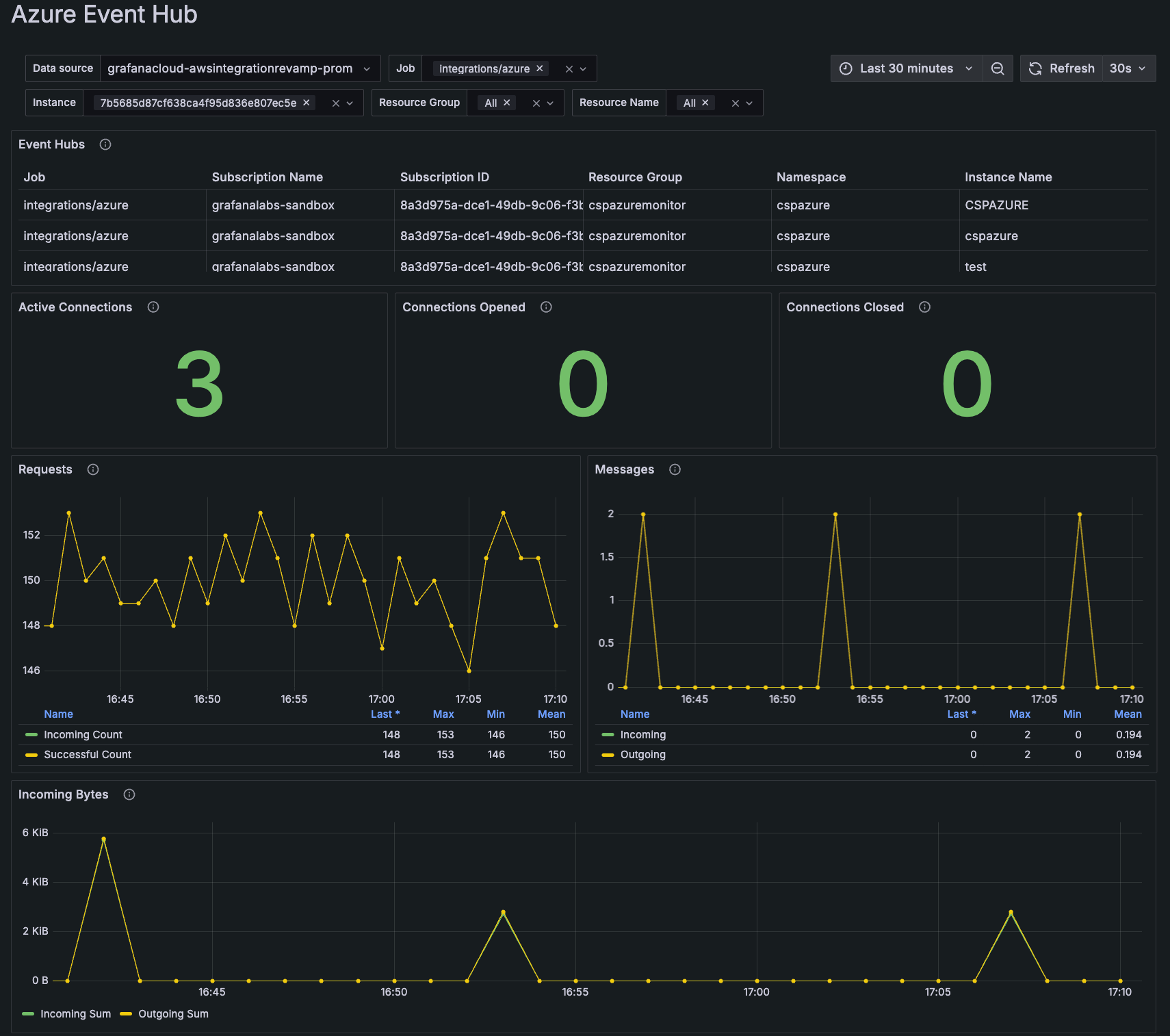Click the Incoming Bytes info icon
Screen dimensions: 1170x1036
coord(129,794)
